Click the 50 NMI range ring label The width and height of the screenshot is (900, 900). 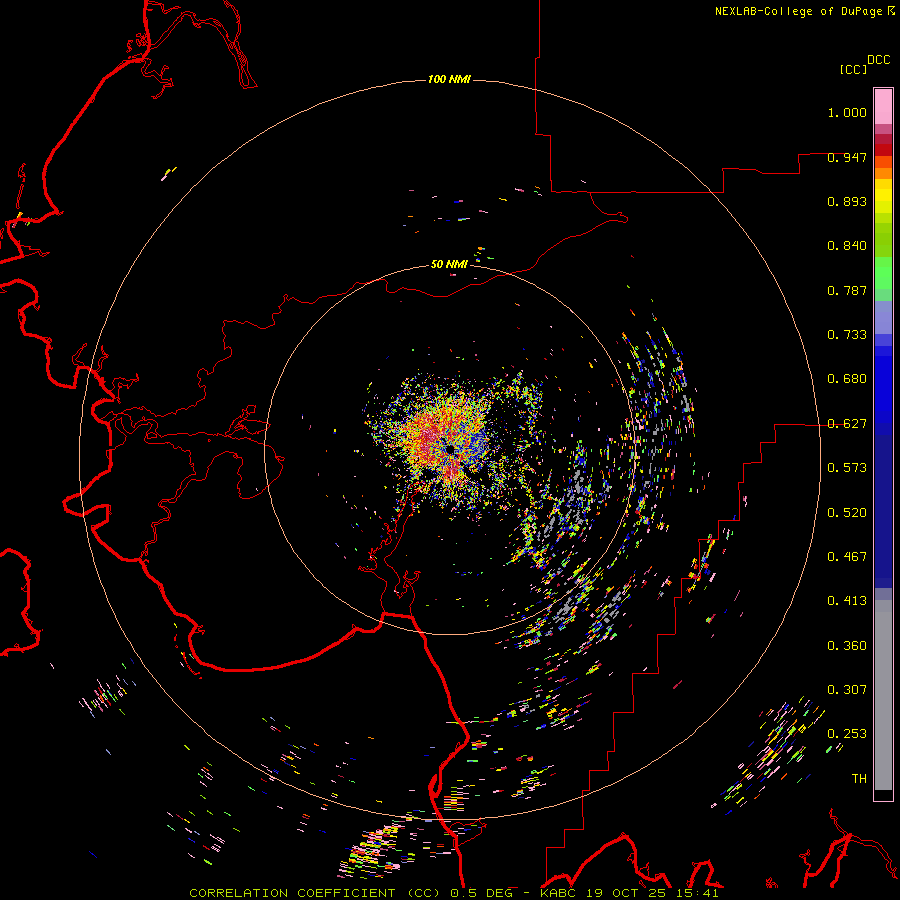point(449,265)
